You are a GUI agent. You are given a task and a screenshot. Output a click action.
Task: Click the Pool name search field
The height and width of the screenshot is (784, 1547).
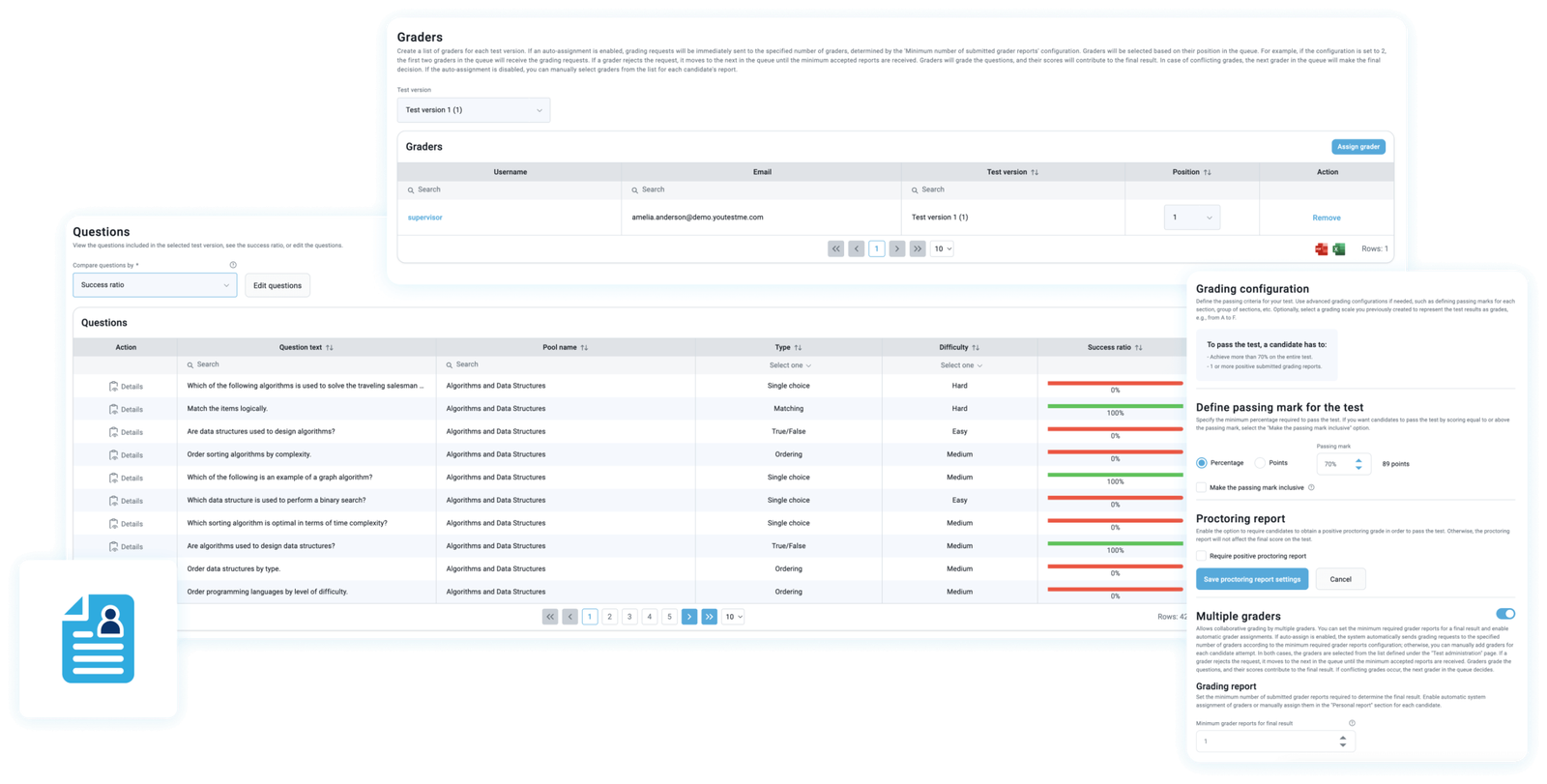click(566, 365)
